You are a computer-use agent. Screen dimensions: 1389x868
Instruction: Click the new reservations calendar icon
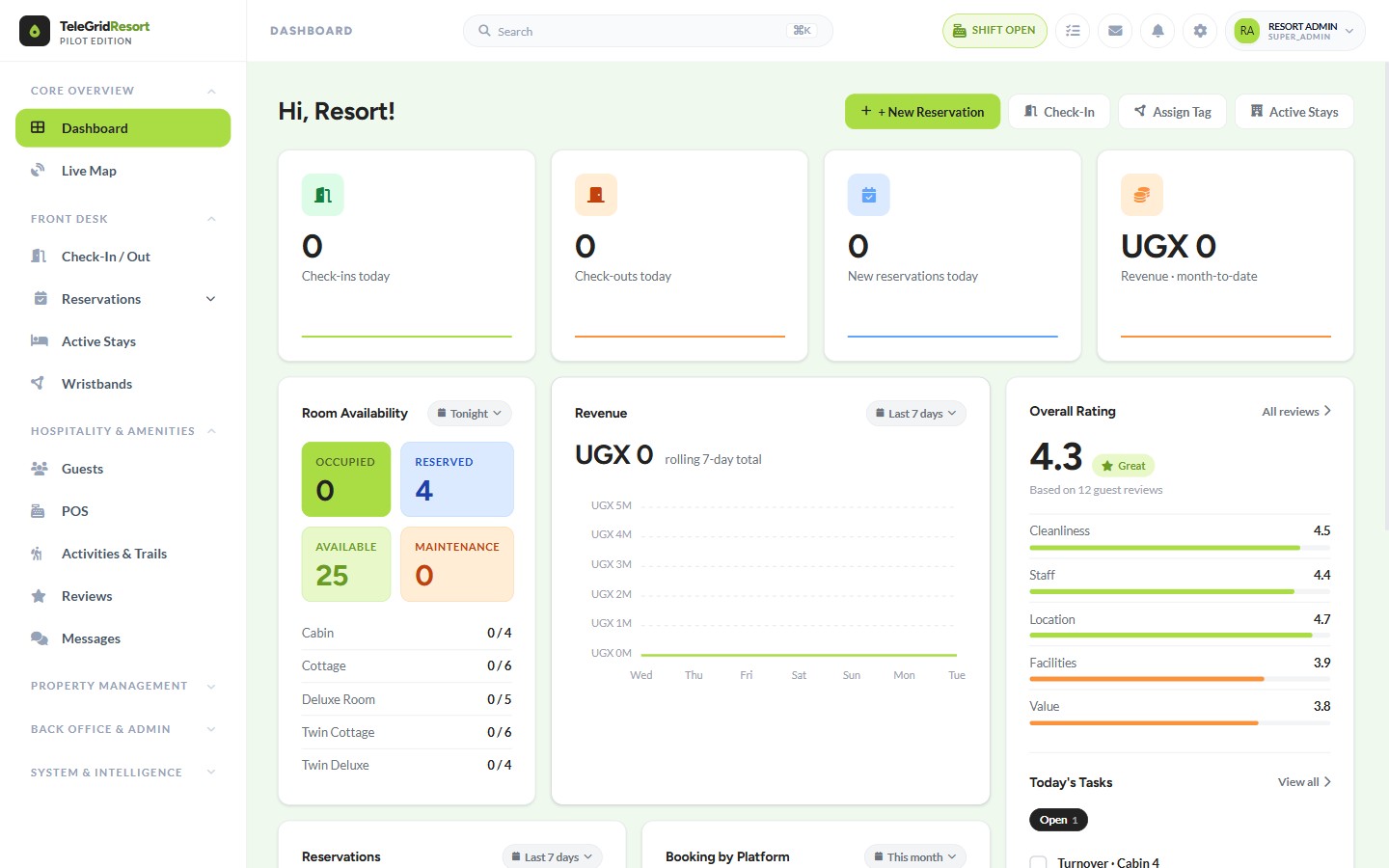[x=869, y=195]
